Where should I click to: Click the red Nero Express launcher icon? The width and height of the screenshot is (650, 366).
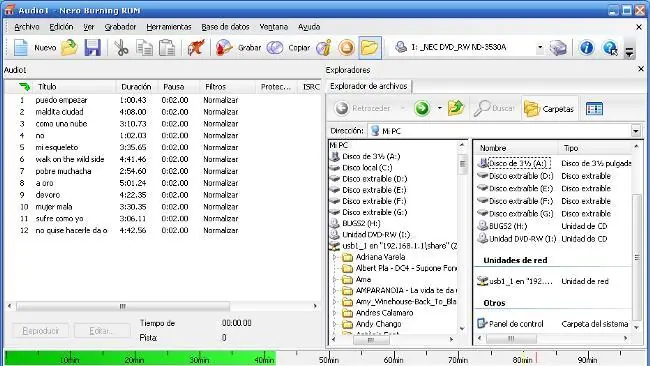pyautogui.click(x=196, y=48)
